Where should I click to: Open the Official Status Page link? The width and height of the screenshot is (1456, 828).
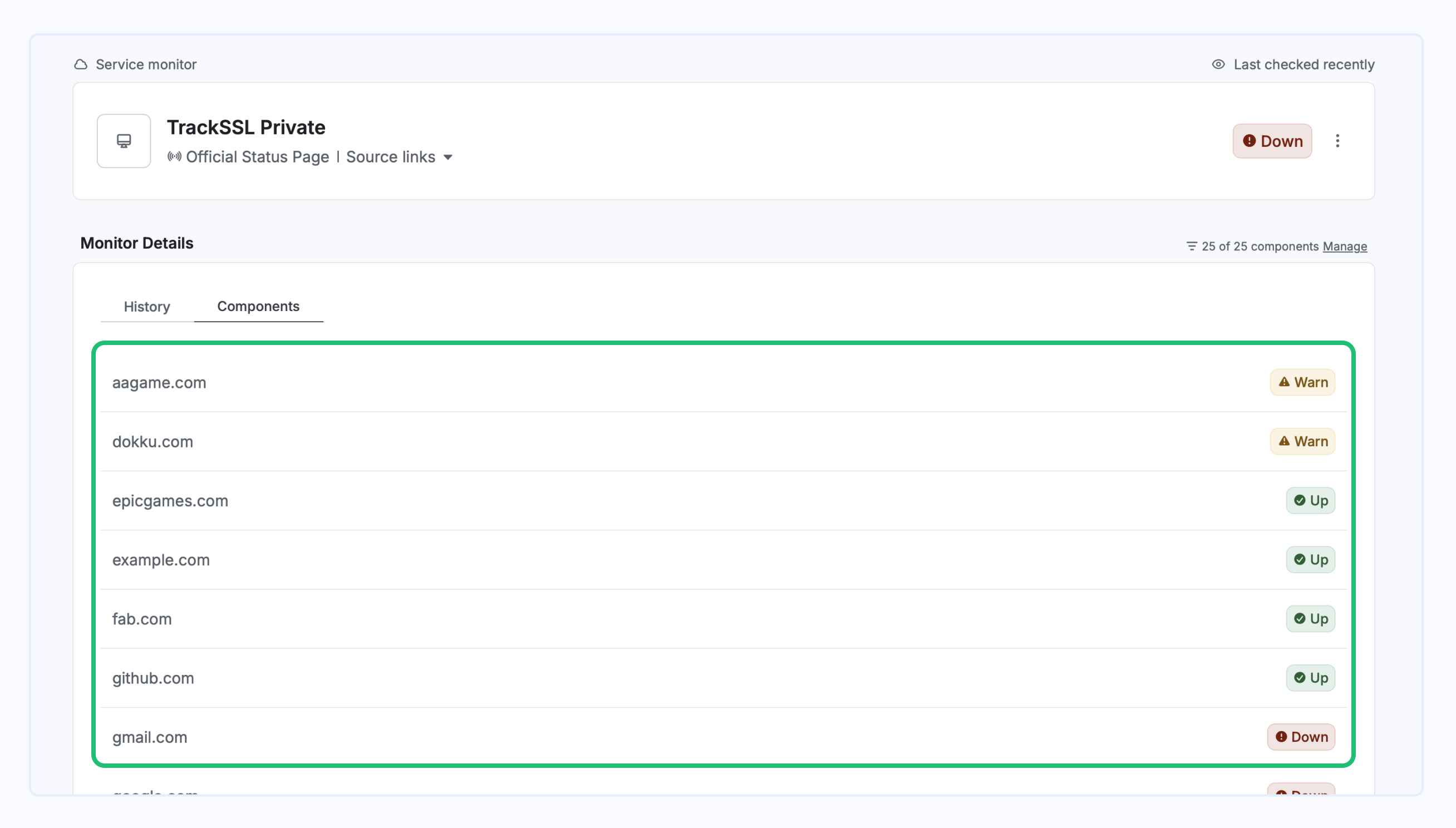(x=257, y=157)
